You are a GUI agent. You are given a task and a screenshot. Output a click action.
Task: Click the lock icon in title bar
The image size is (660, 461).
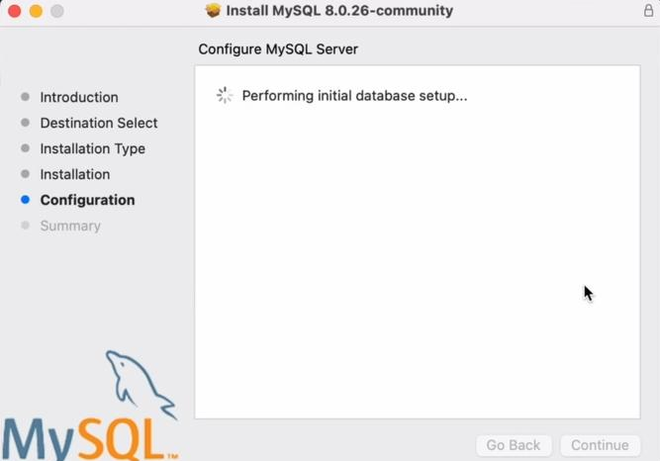647,11
